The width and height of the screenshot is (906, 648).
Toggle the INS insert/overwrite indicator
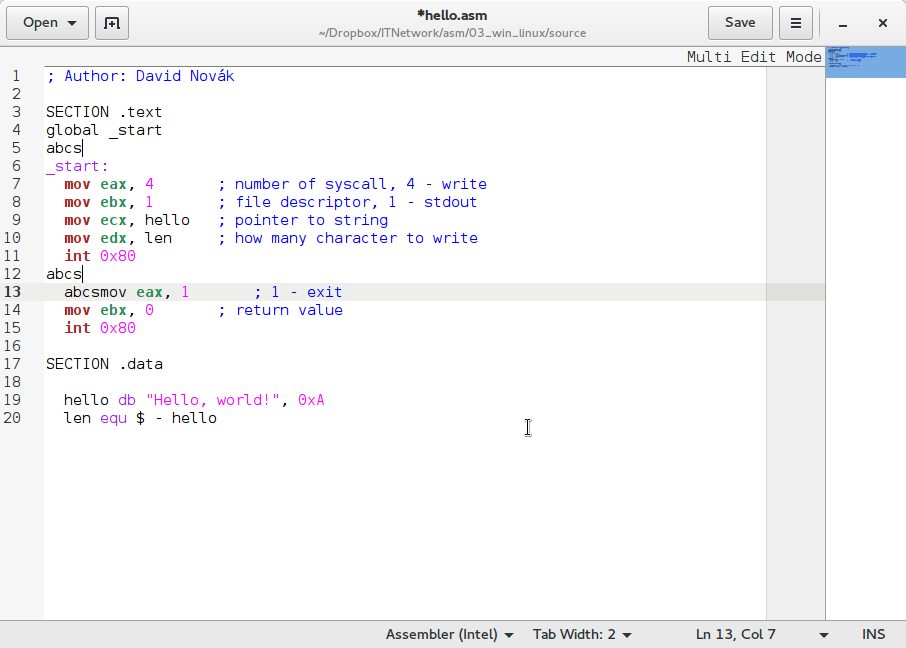click(x=873, y=634)
